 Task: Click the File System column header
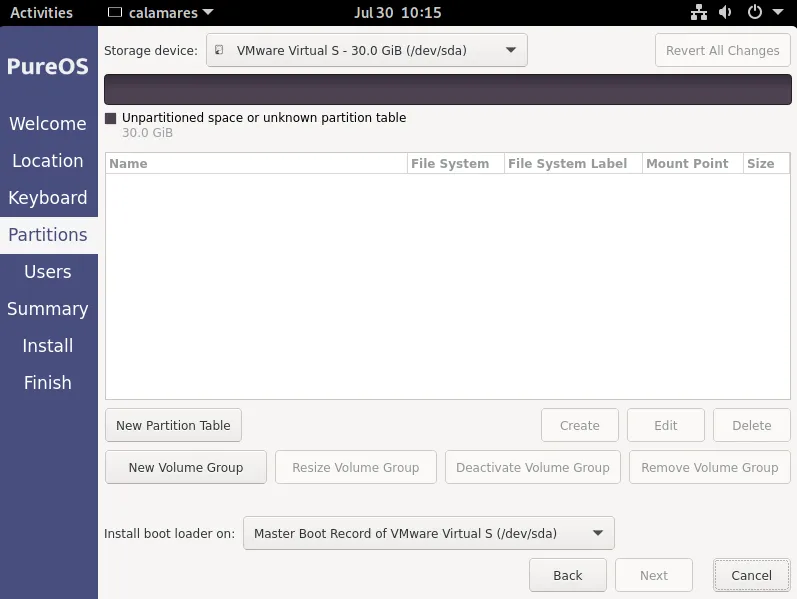pyautogui.click(x=450, y=163)
